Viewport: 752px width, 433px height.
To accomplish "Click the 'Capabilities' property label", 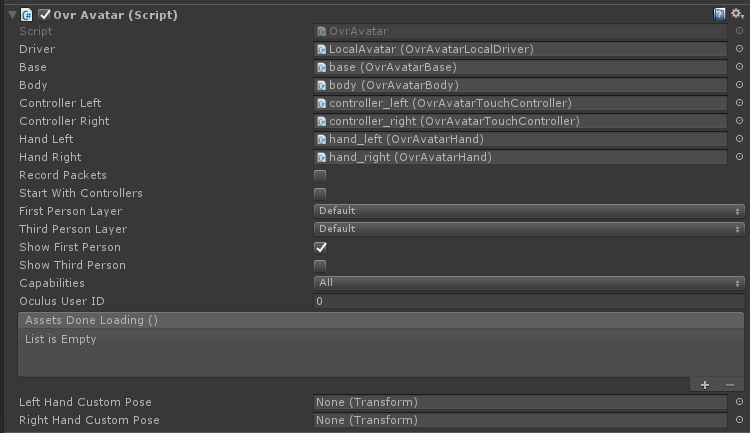I will tap(52, 283).
